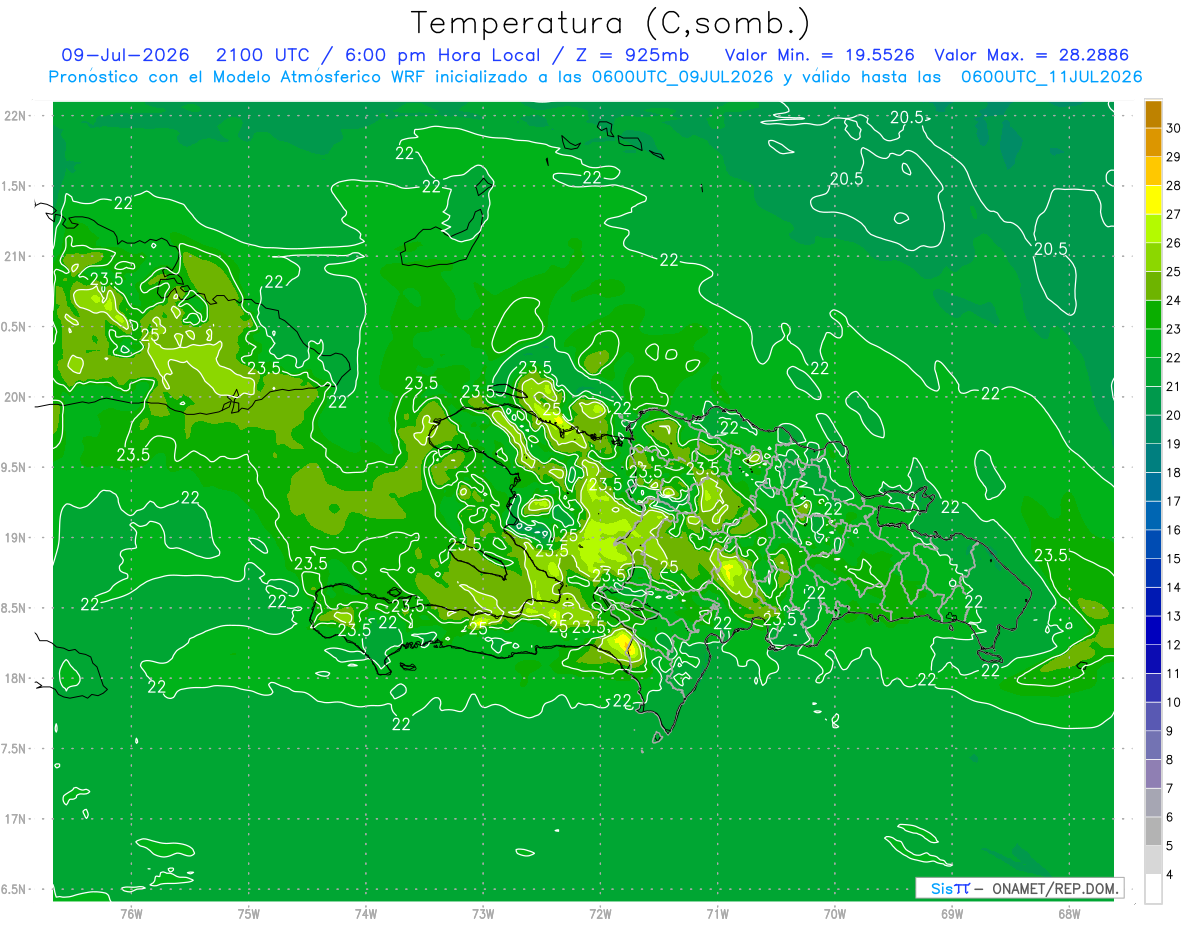Click the 'Temperatura (C,somb.)' title

(611, 23)
